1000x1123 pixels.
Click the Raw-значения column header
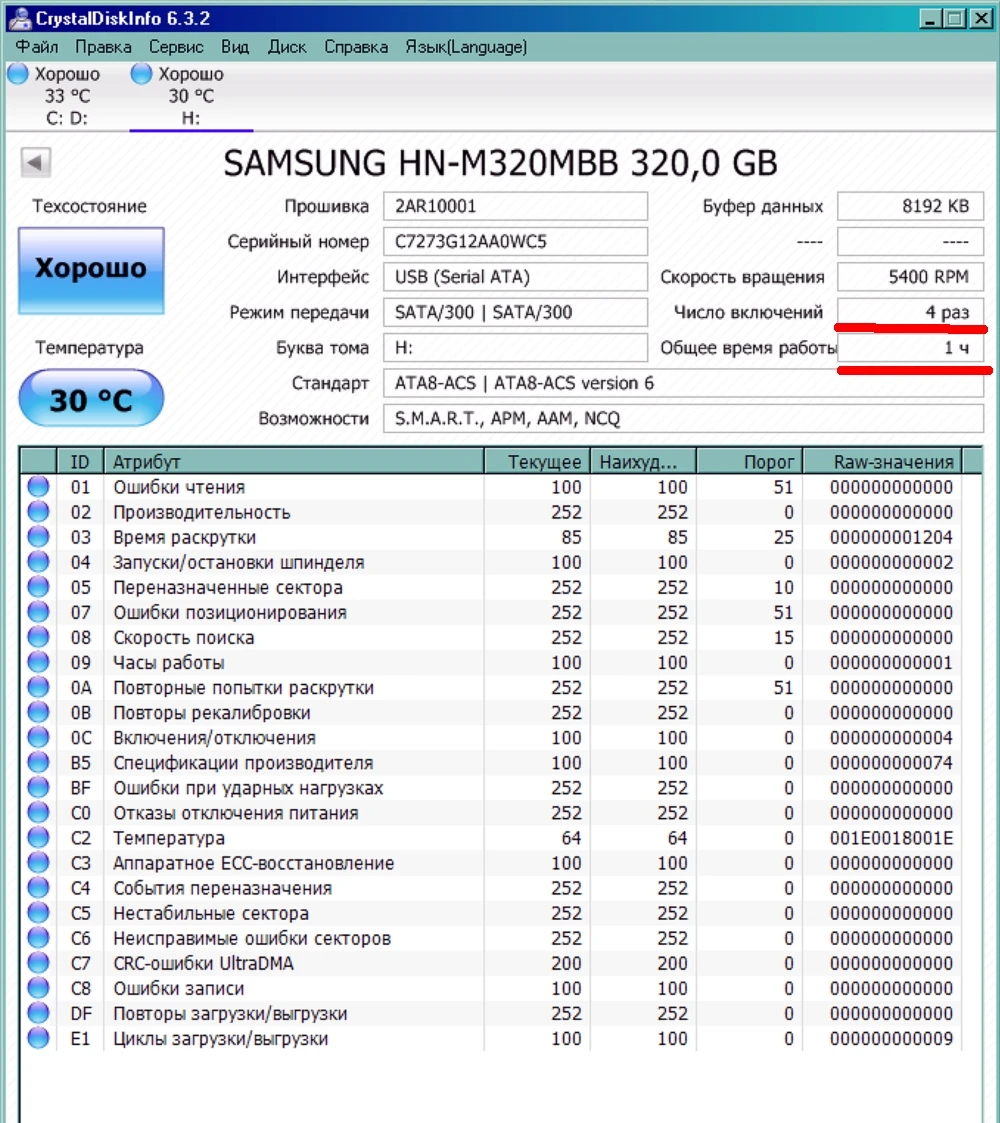pyautogui.click(x=883, y=462)
